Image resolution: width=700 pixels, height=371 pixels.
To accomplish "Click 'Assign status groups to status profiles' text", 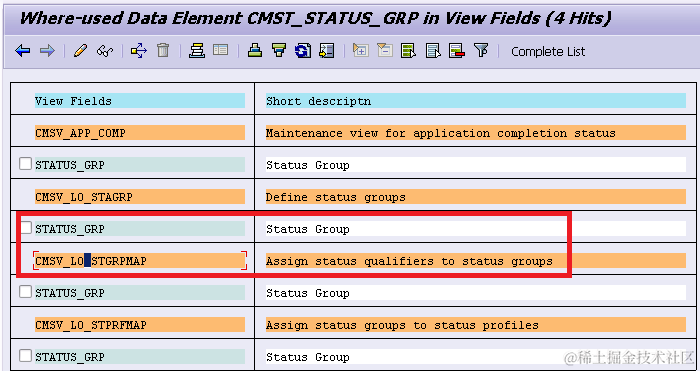I will click(402, 325).
